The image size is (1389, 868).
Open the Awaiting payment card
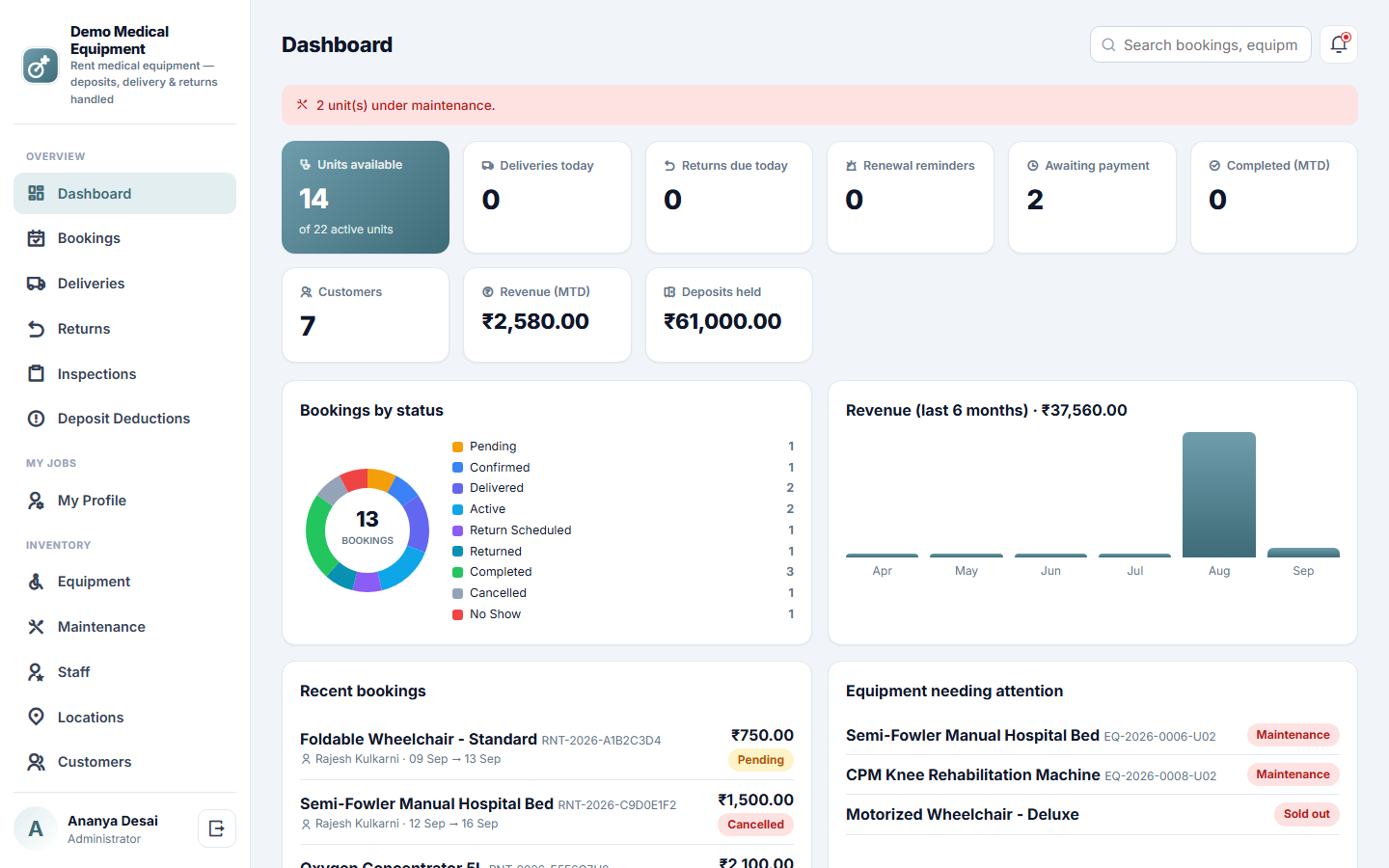1092,198
